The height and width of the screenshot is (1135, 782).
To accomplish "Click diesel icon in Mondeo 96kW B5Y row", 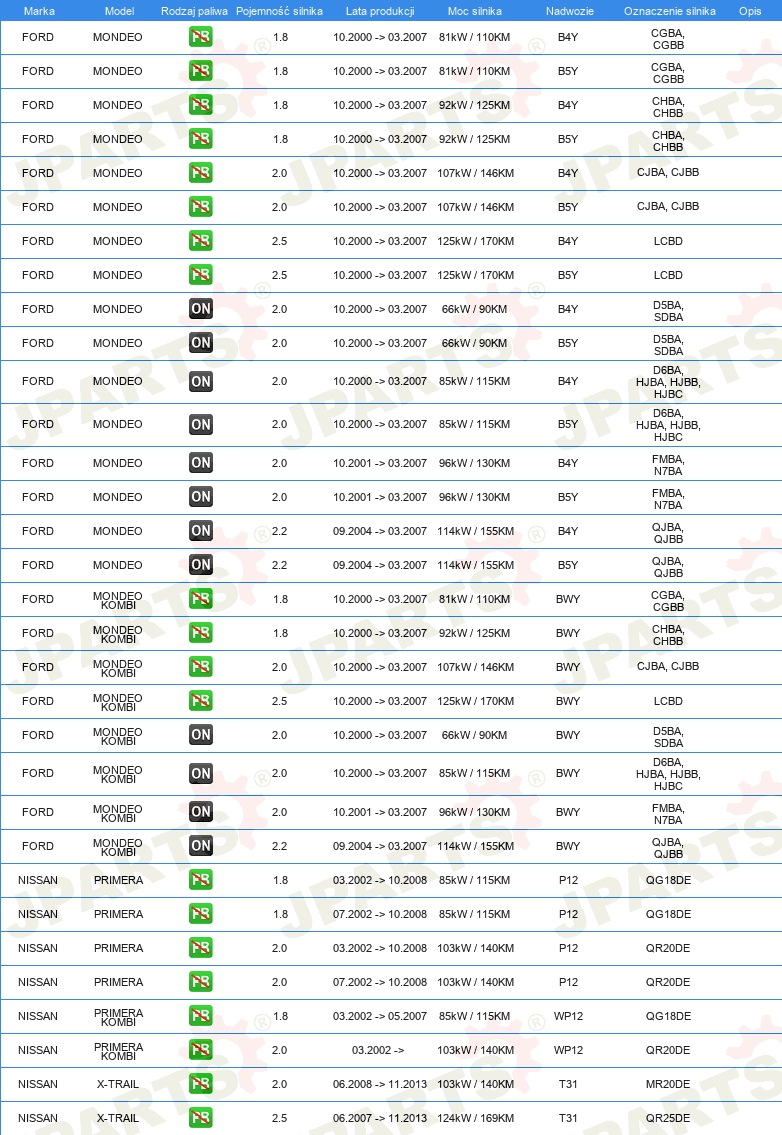I will pos(201,497).
